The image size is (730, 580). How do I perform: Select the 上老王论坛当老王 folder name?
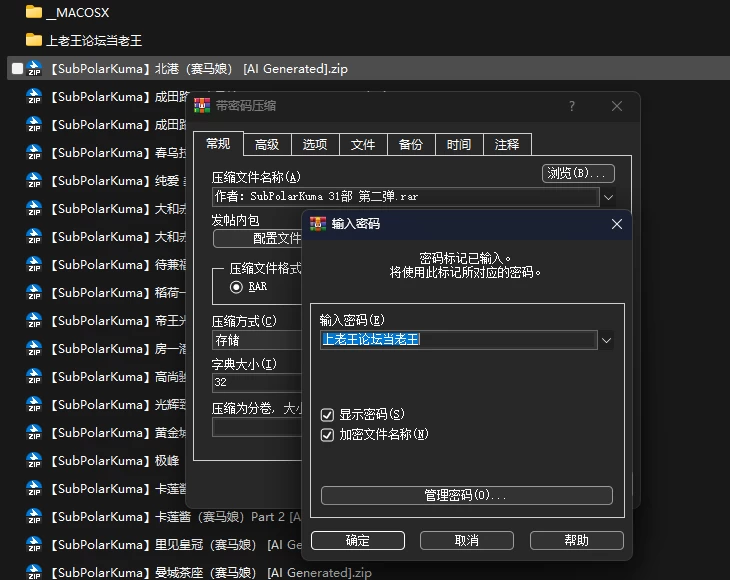[94, 41]
